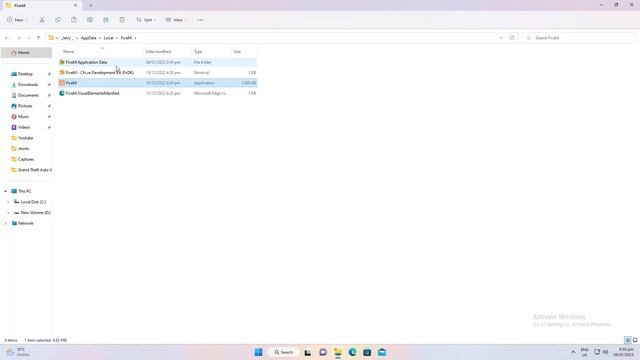Click the Cut icon in toolbar
This screenshot has height=360, width=640.
point(42,20)
